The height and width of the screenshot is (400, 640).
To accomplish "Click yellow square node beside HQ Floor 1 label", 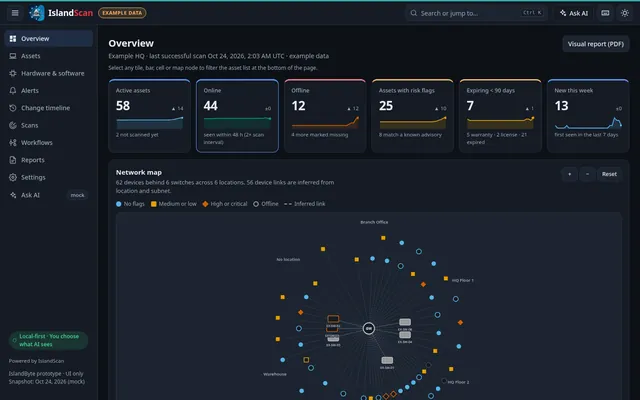I will click(x=446, y=278).
